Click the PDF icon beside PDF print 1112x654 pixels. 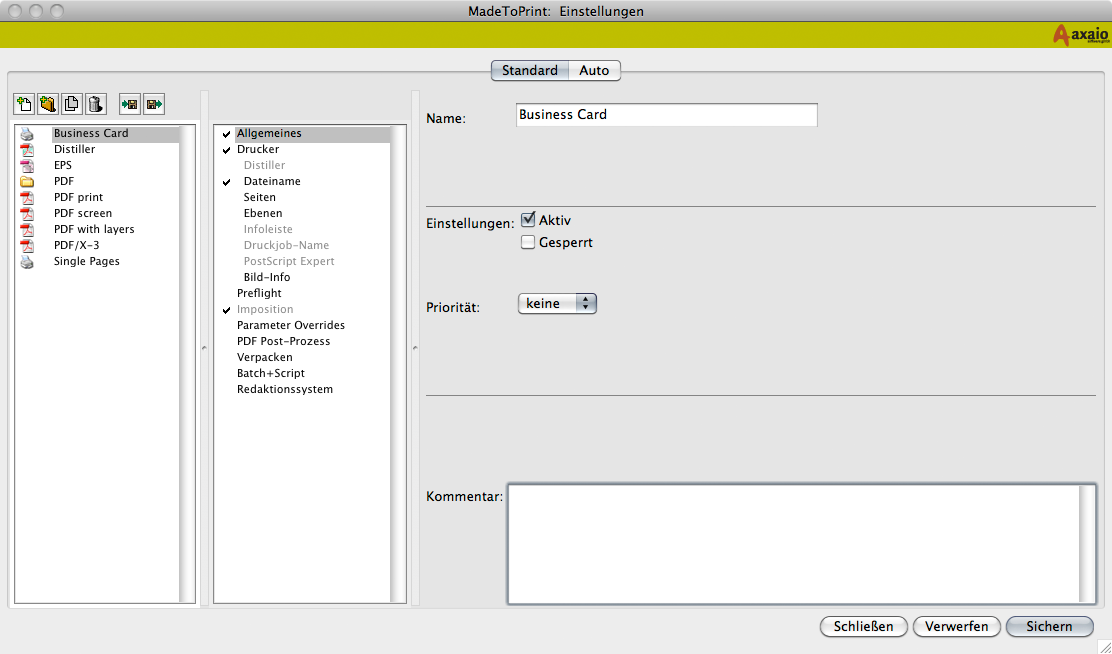coord(27,197)
